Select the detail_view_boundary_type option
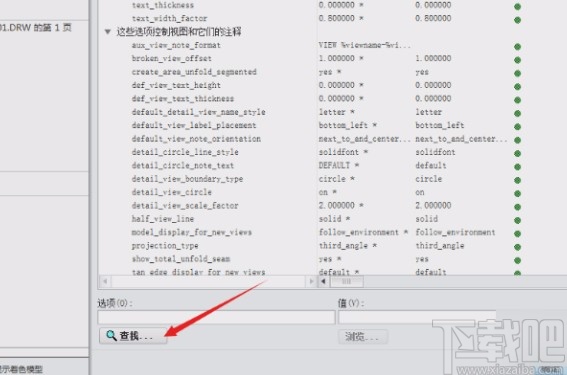 coord(187,179)
